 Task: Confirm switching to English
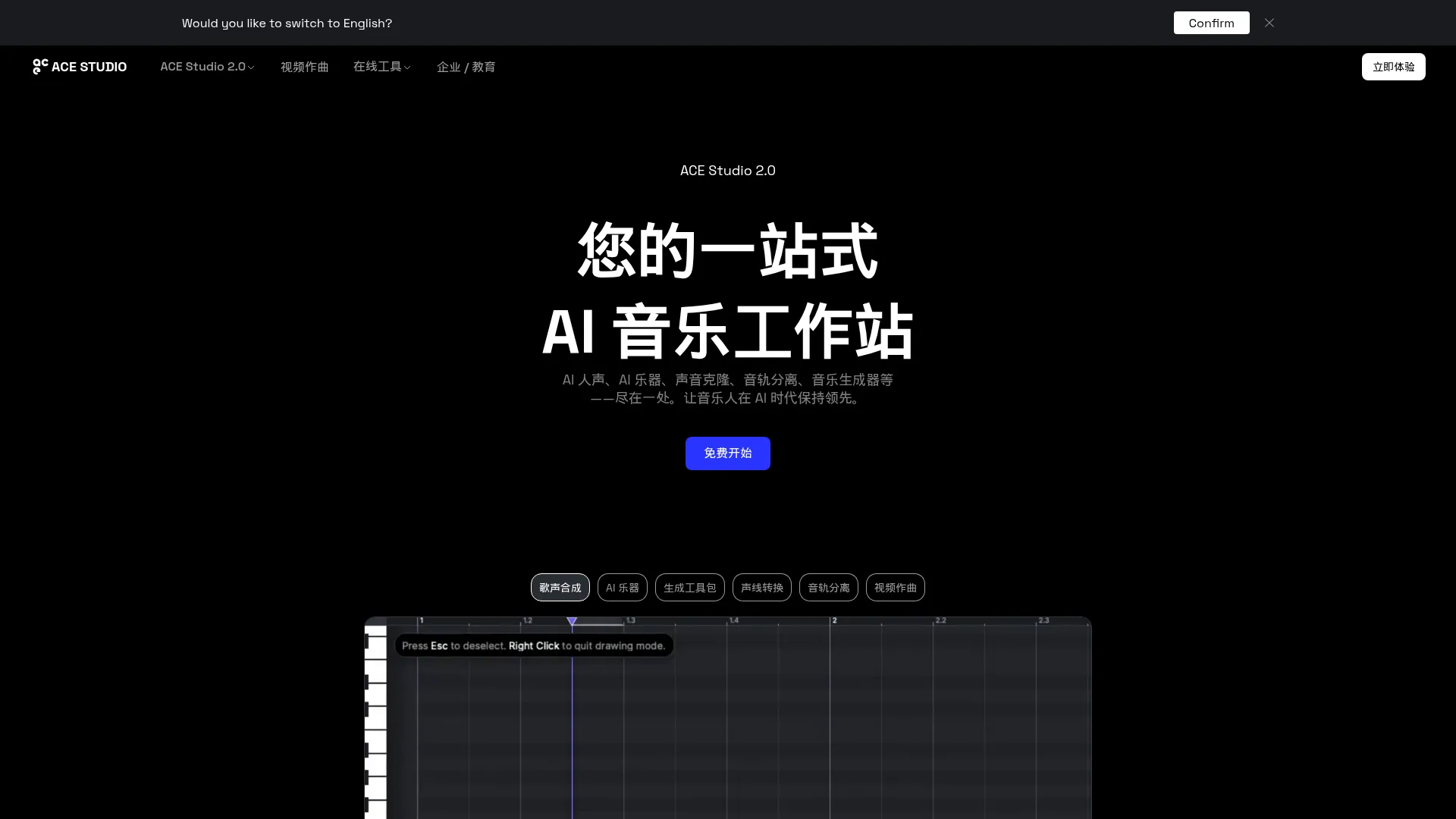point(1211,23)
